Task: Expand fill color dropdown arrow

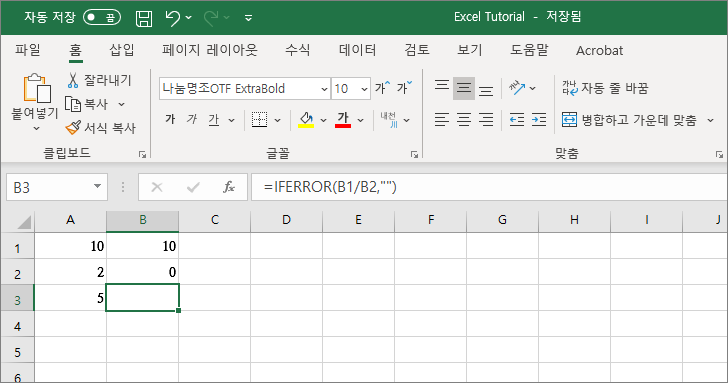Action: [323, 120]
